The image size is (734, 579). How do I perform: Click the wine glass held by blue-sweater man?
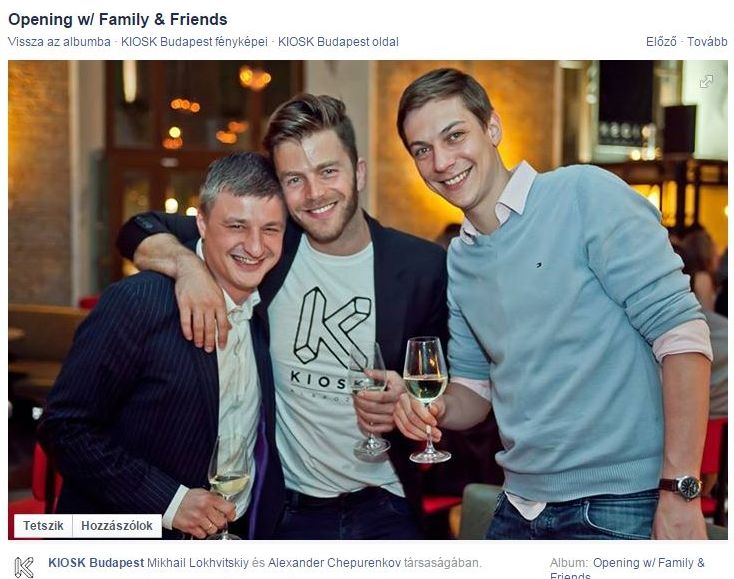[426, 399]
